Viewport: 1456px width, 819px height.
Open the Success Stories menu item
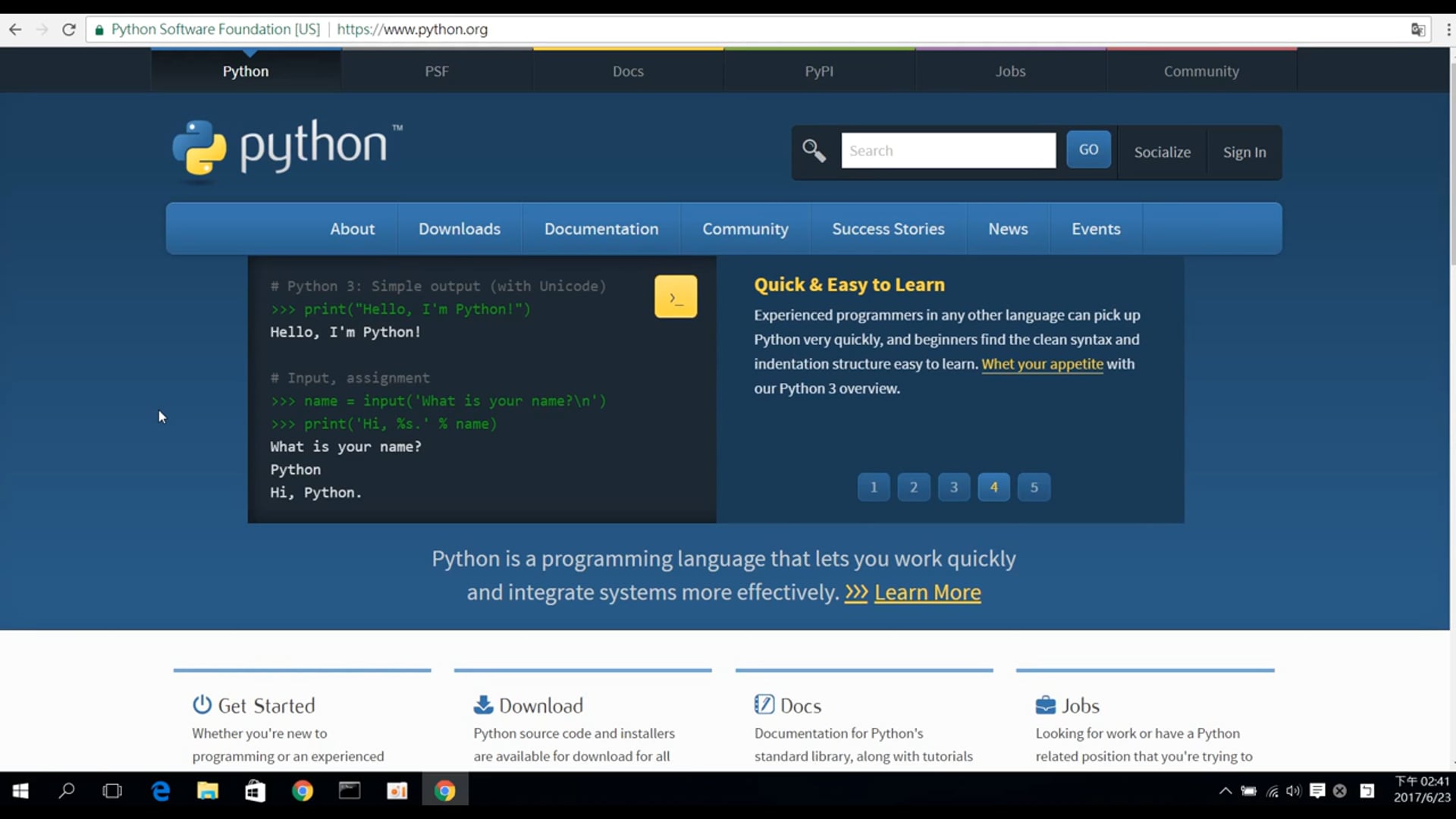click(x=888, y=228)
